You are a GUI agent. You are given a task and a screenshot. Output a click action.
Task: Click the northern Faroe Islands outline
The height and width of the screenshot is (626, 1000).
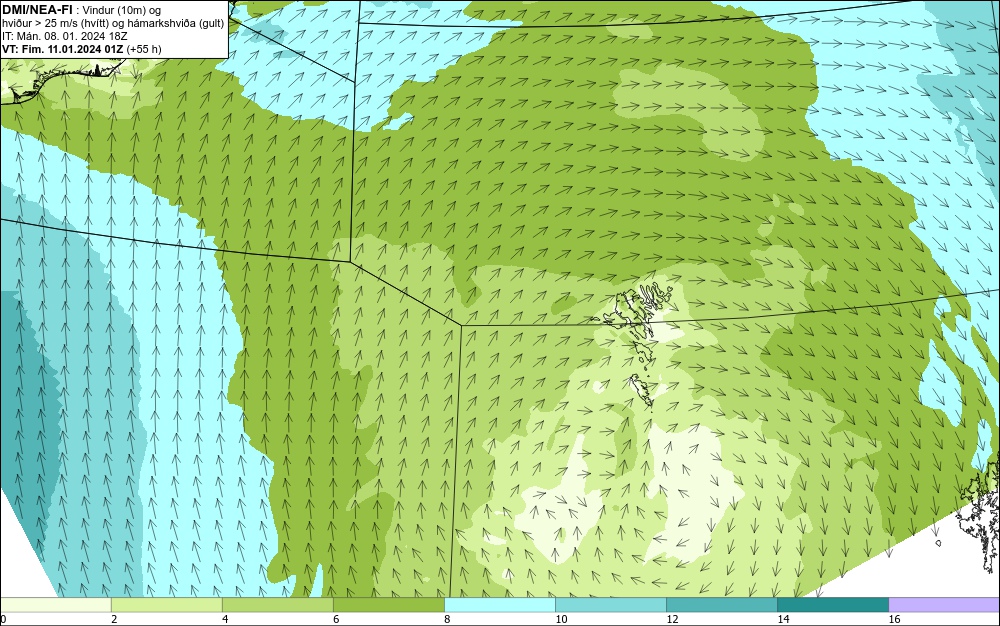click(x=638, y=312)
